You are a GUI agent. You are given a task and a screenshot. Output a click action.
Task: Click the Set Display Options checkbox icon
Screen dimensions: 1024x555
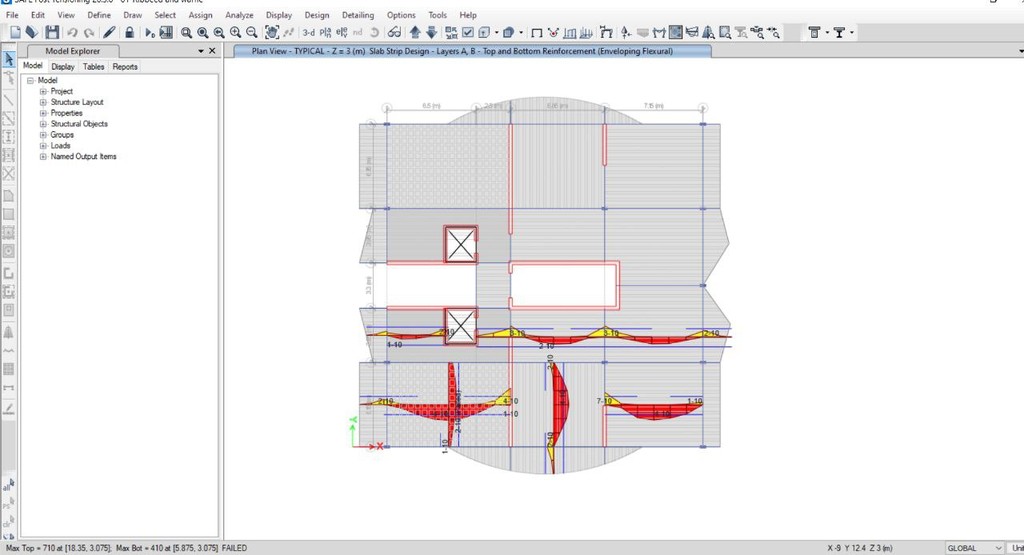tap(468, 33)
